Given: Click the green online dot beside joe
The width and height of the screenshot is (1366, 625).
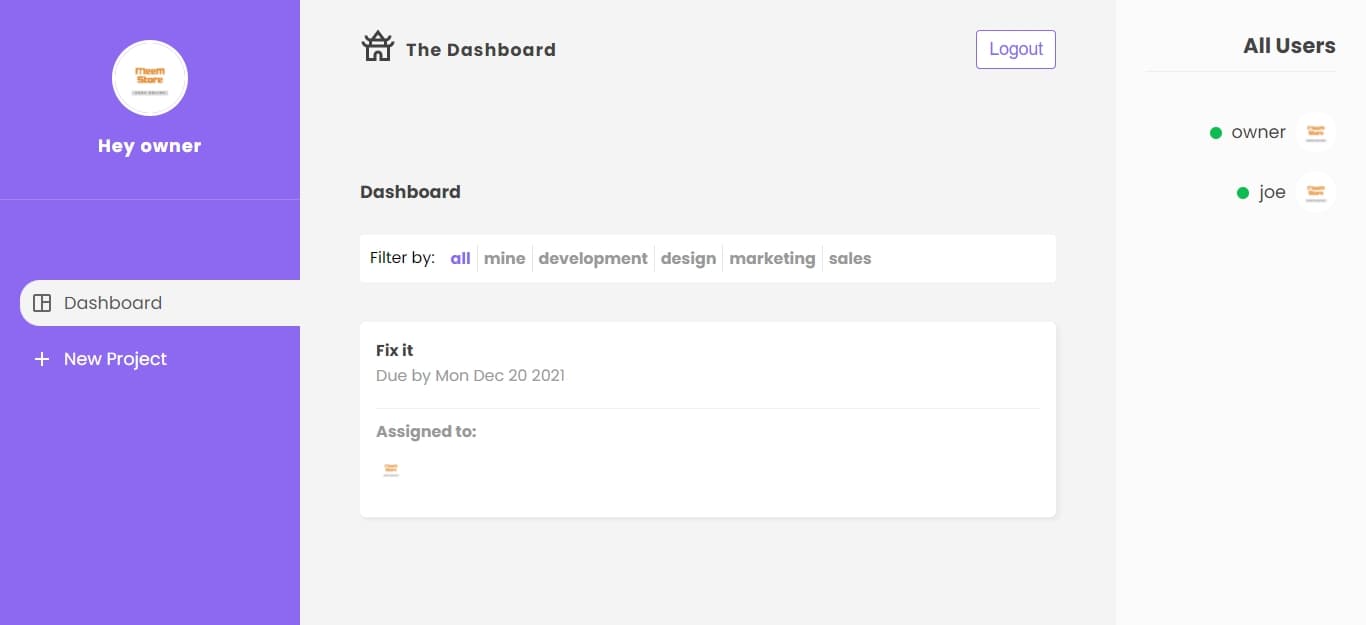Looking at the screenshot, I should (x=1243, y=192).
